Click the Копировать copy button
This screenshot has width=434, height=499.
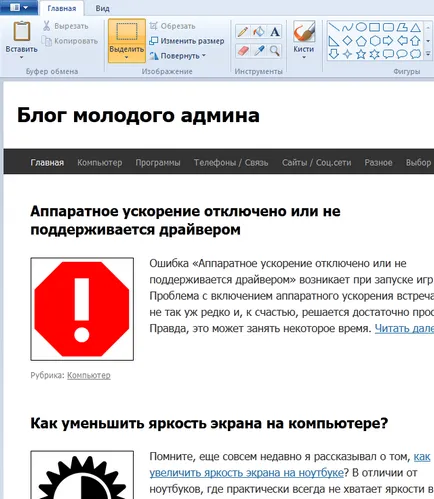pyautogui.click(x=70, y=41)
